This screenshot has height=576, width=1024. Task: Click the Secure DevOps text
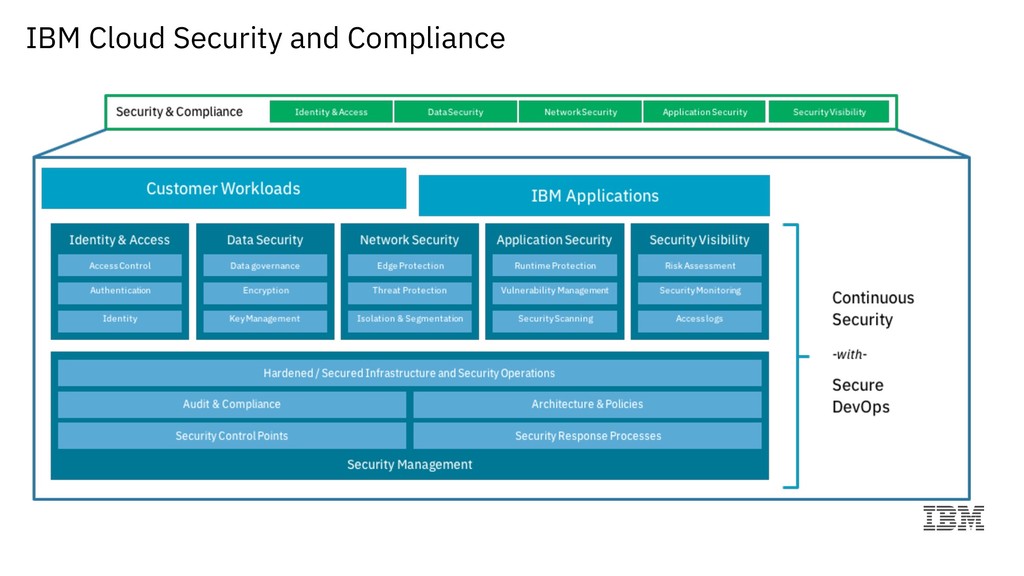(x=860, y=396)
